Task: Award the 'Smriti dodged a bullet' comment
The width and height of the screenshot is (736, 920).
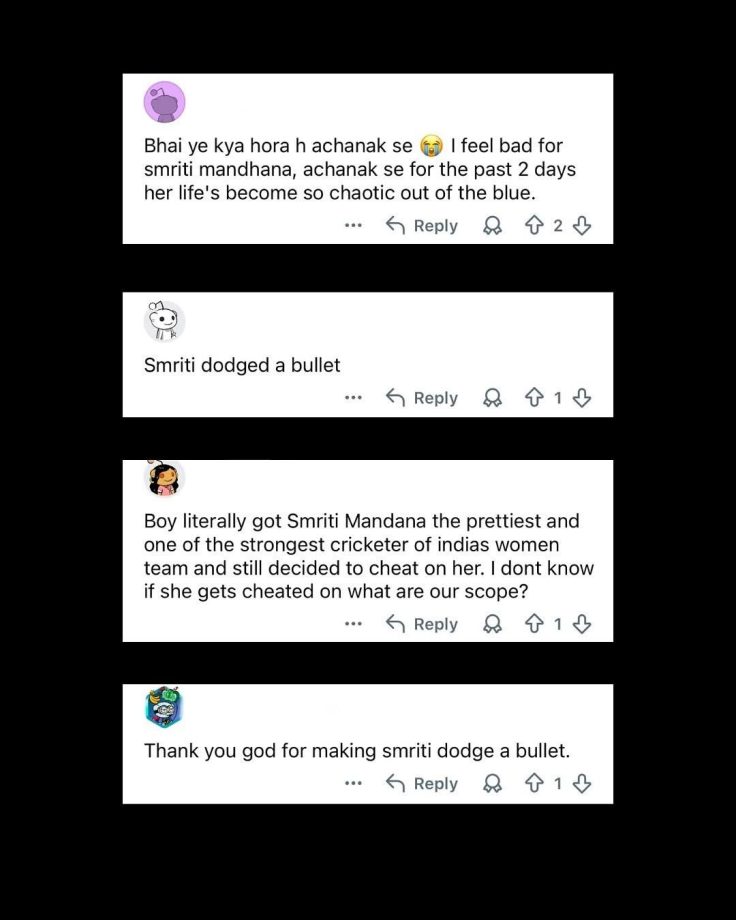Action: pos(492,398)
